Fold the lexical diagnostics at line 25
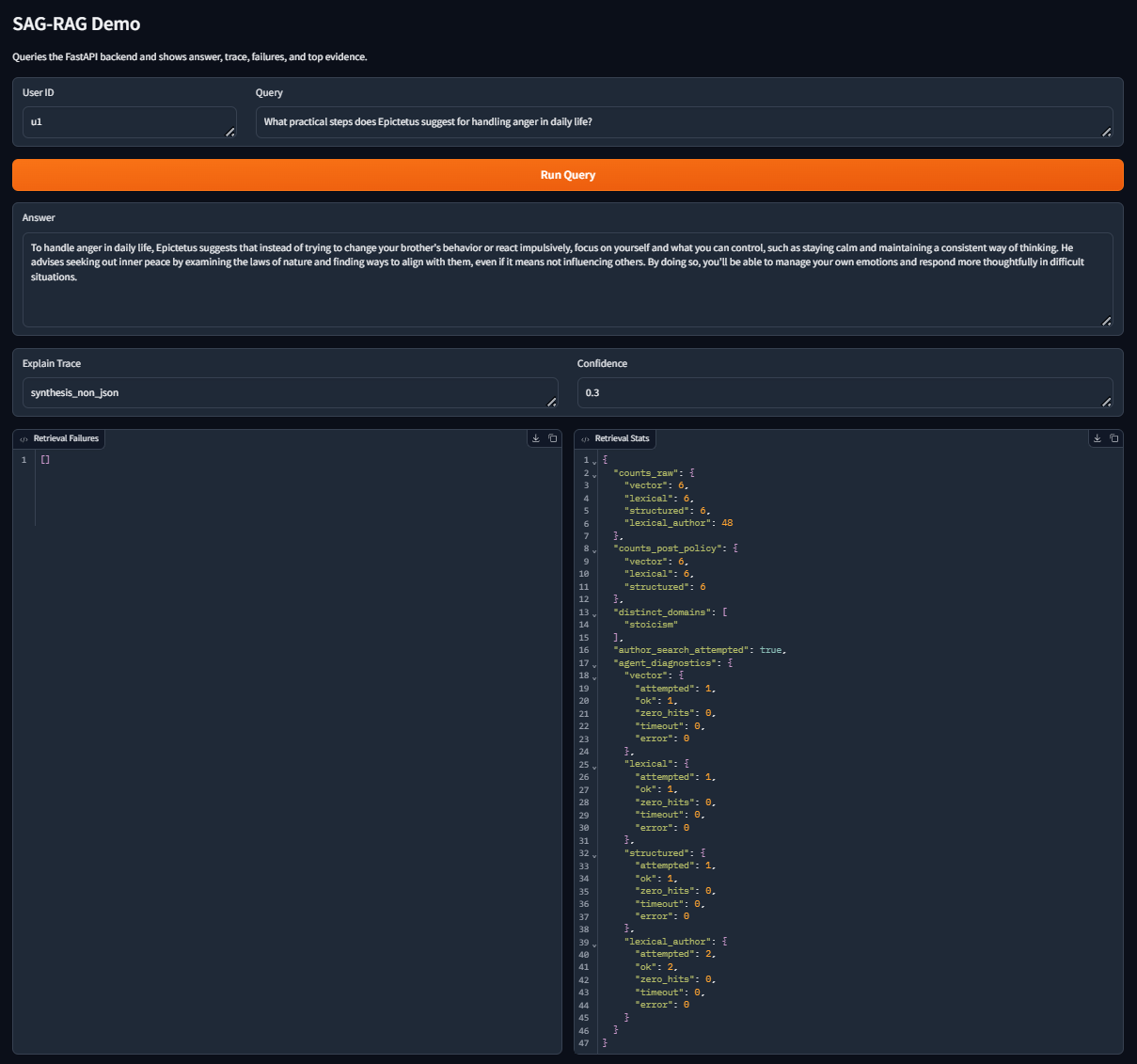Screen dimensions: 1137x1064 click(594, 766)
